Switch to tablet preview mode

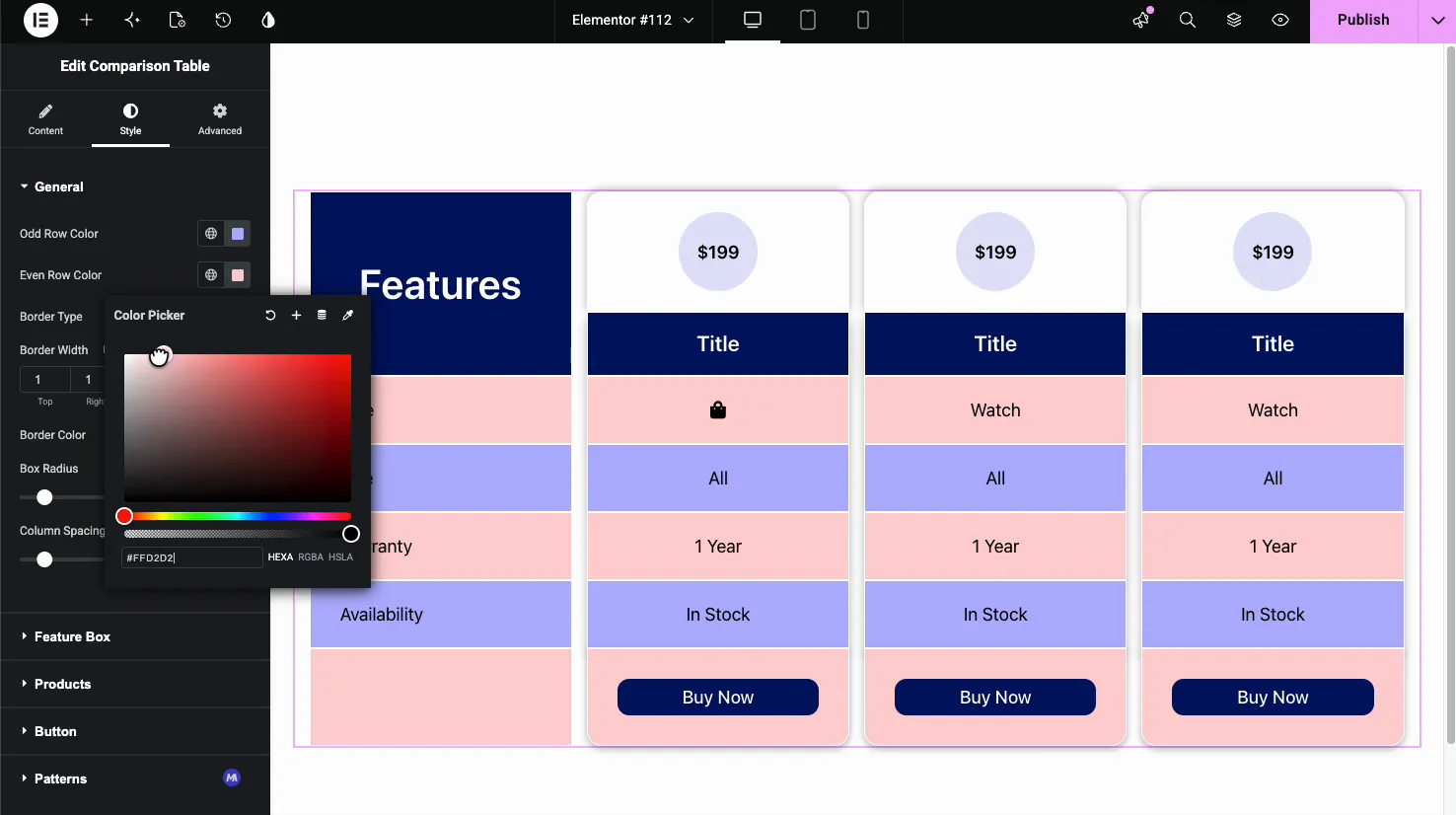tap(808, 20)
